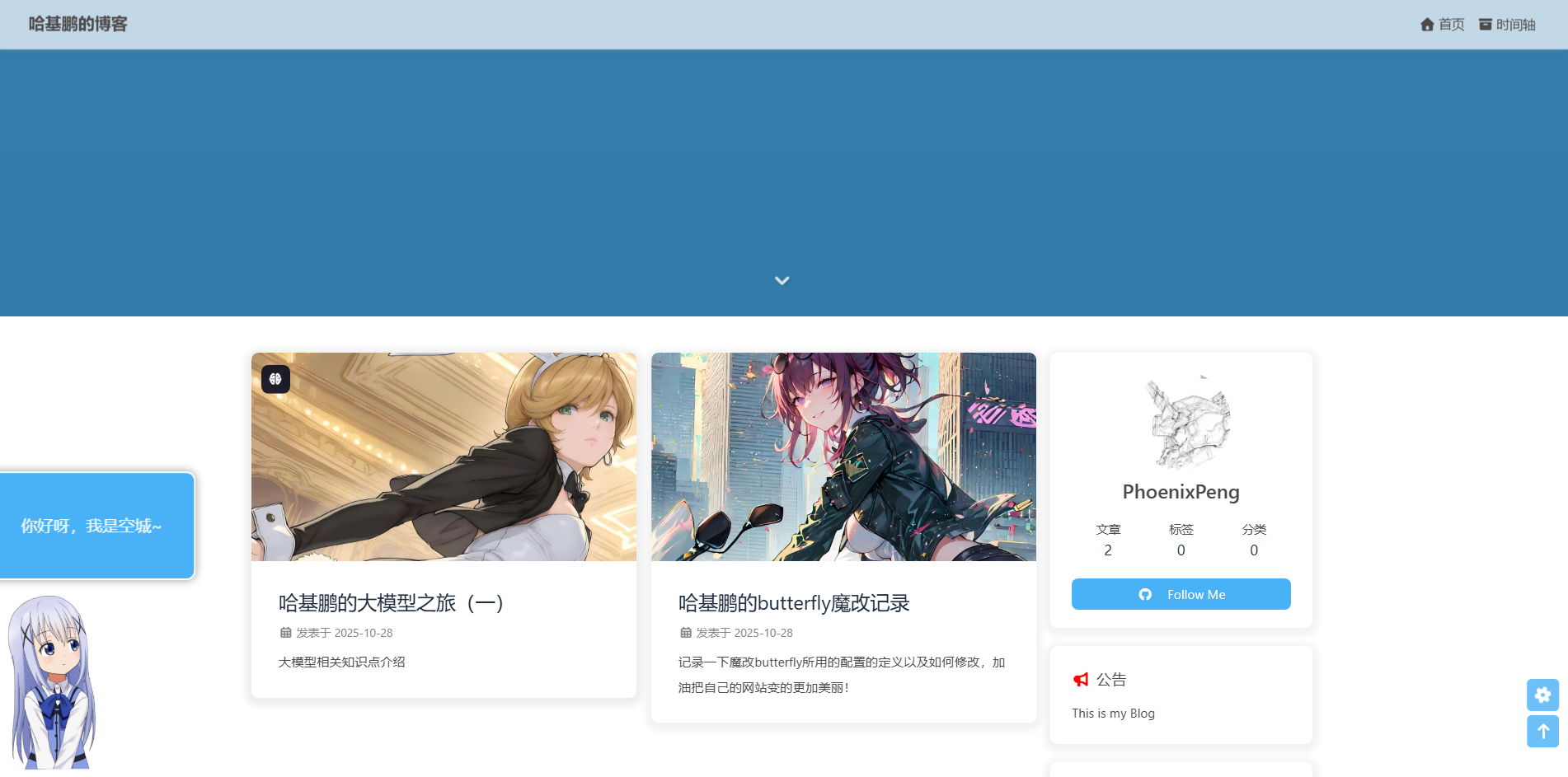Click the scroll-down chevron in the banner

click(782, 280)
